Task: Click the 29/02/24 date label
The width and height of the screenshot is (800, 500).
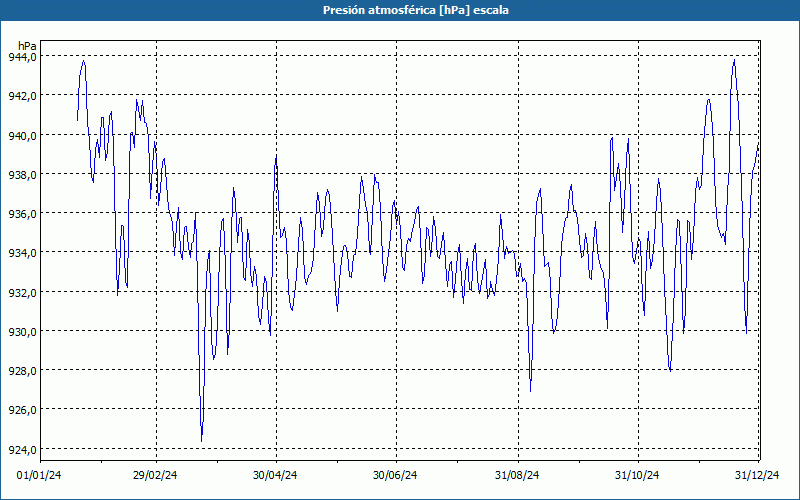Action: click(155, 475)
